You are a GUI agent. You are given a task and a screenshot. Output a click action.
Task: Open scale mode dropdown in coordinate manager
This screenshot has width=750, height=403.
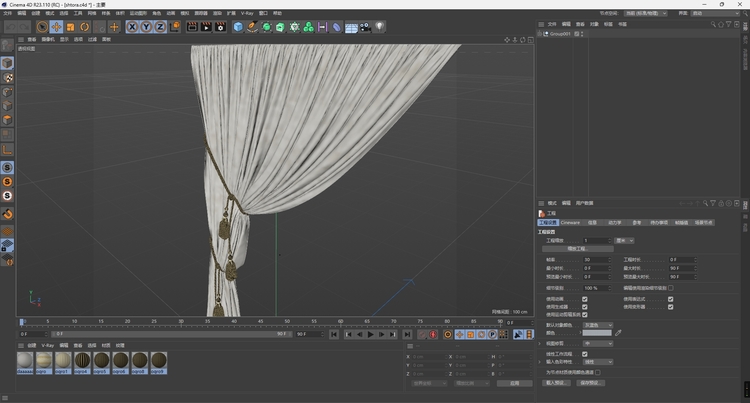[x=472, y=383]
